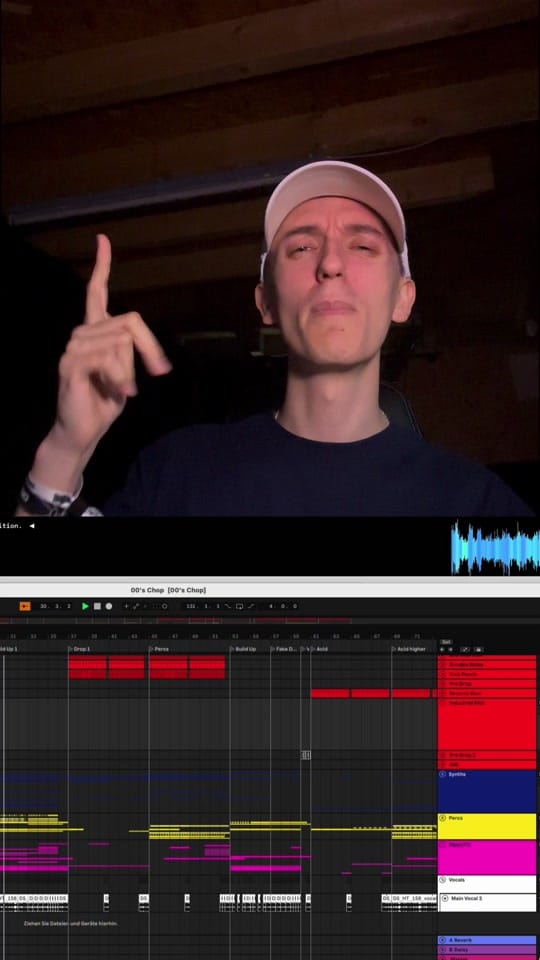Click the loop length field 4. 0. 0
Screen dimensions: 540x960
coord(282,606)
